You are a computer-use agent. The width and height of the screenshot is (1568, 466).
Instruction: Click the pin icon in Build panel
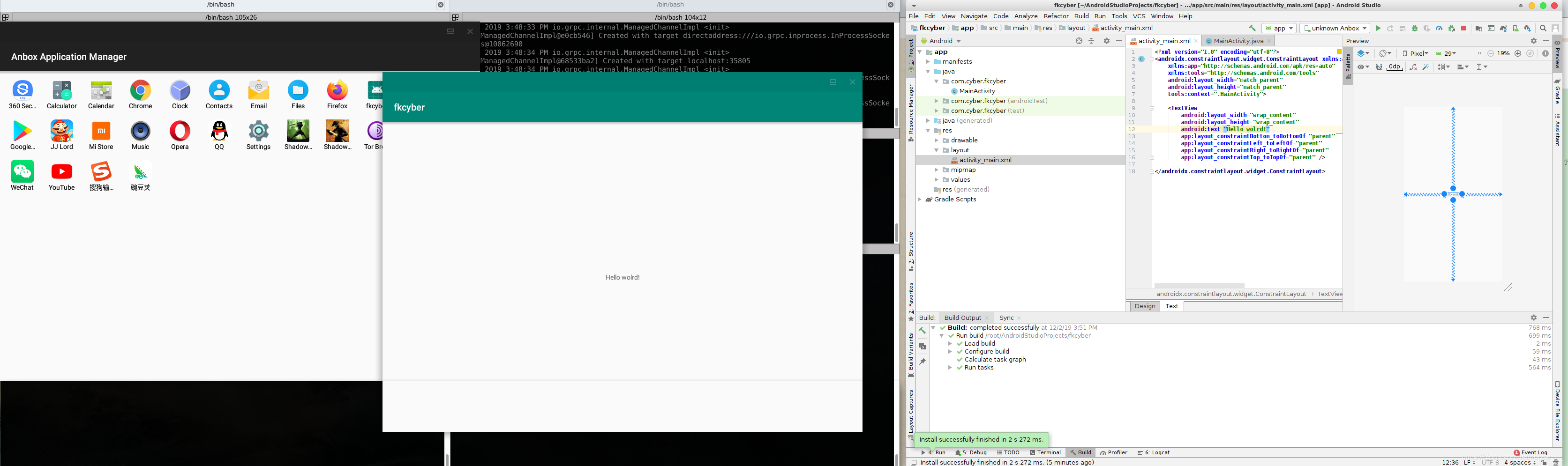pos(922,362)
